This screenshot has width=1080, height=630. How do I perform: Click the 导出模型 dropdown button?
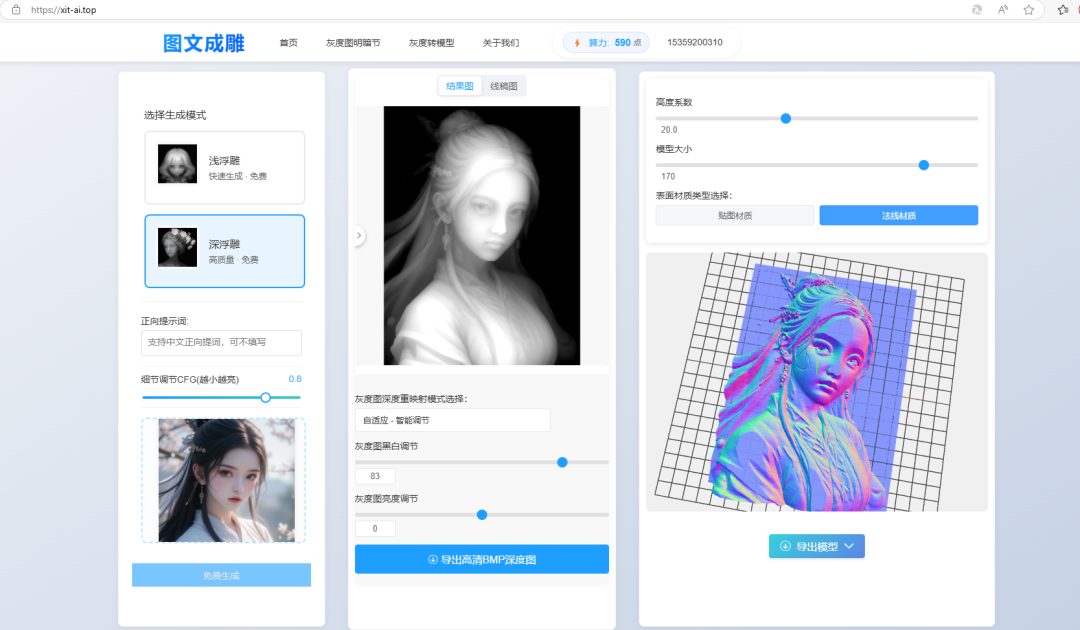click(x=817, y=546)
